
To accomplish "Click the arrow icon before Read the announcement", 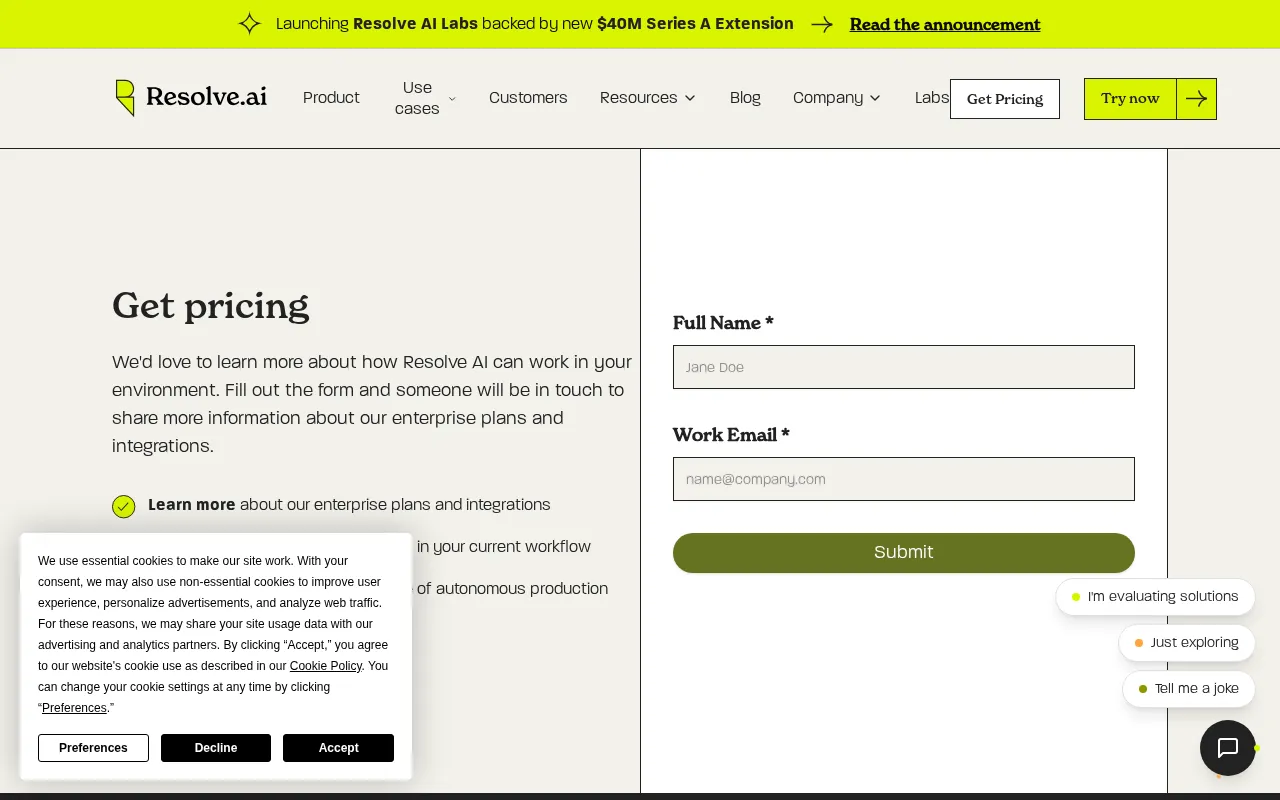I will tap(822, 24).
